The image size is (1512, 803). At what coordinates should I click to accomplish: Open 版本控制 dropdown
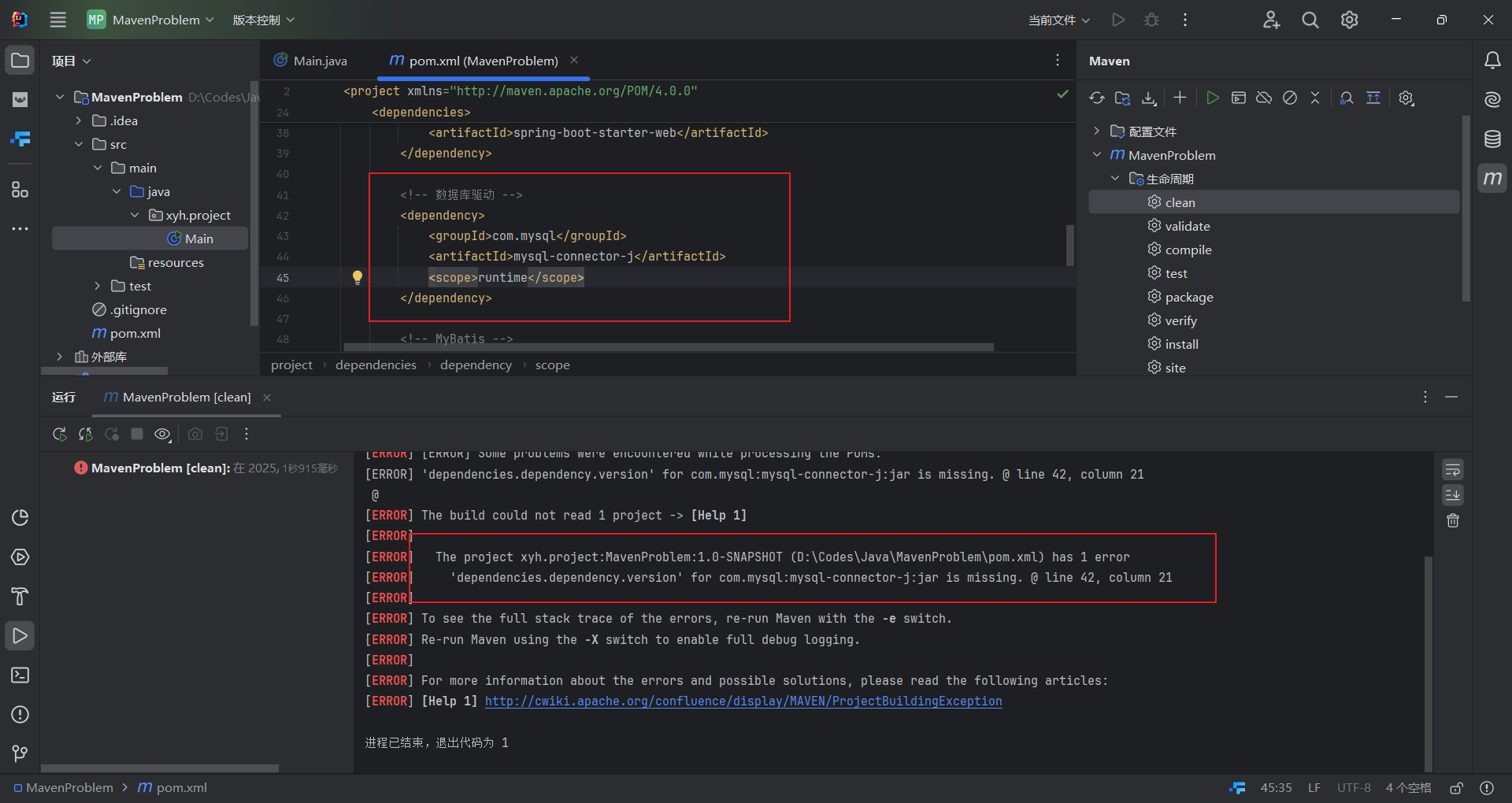tap(263, 20)
